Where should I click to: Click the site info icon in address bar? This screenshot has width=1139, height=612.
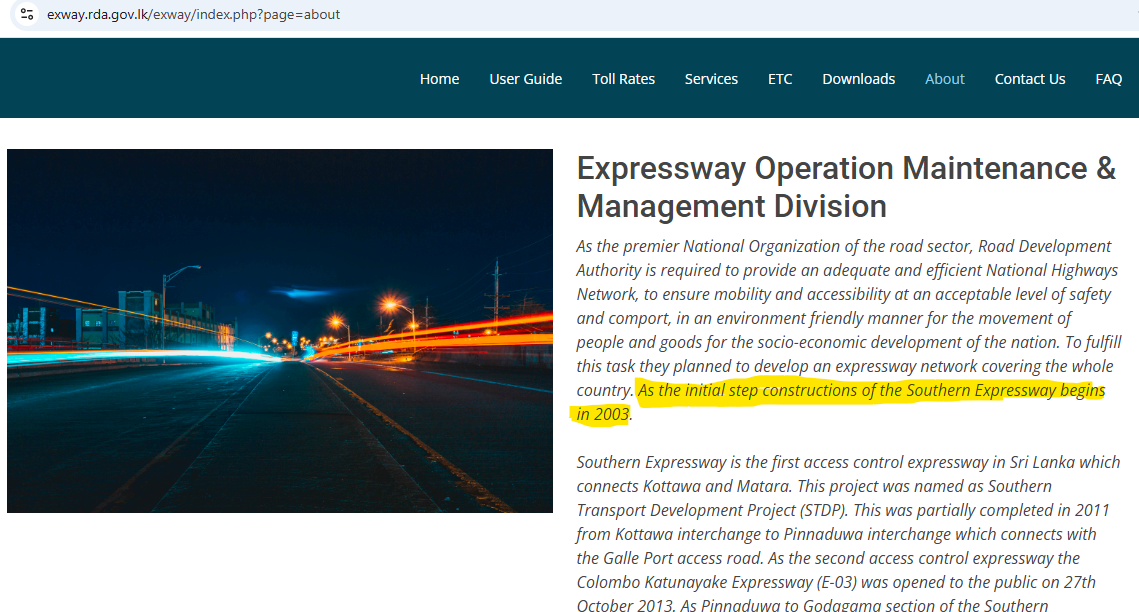point(27,14)
